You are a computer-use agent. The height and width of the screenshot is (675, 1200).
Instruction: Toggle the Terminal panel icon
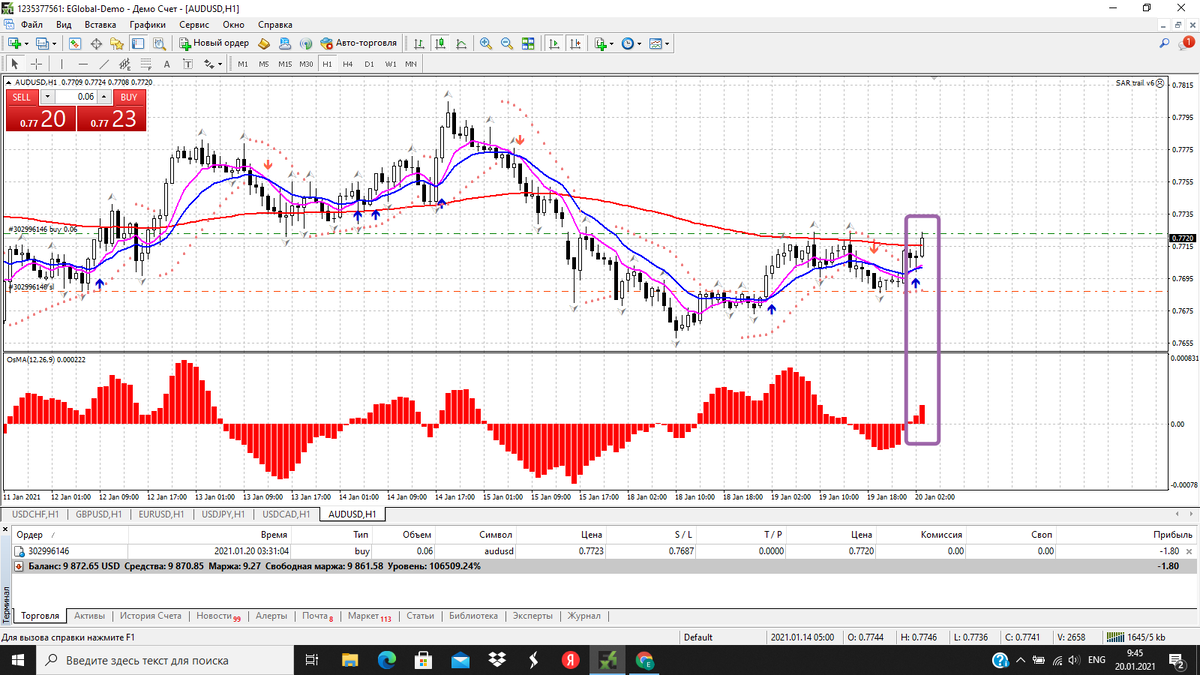click(137, 43)
